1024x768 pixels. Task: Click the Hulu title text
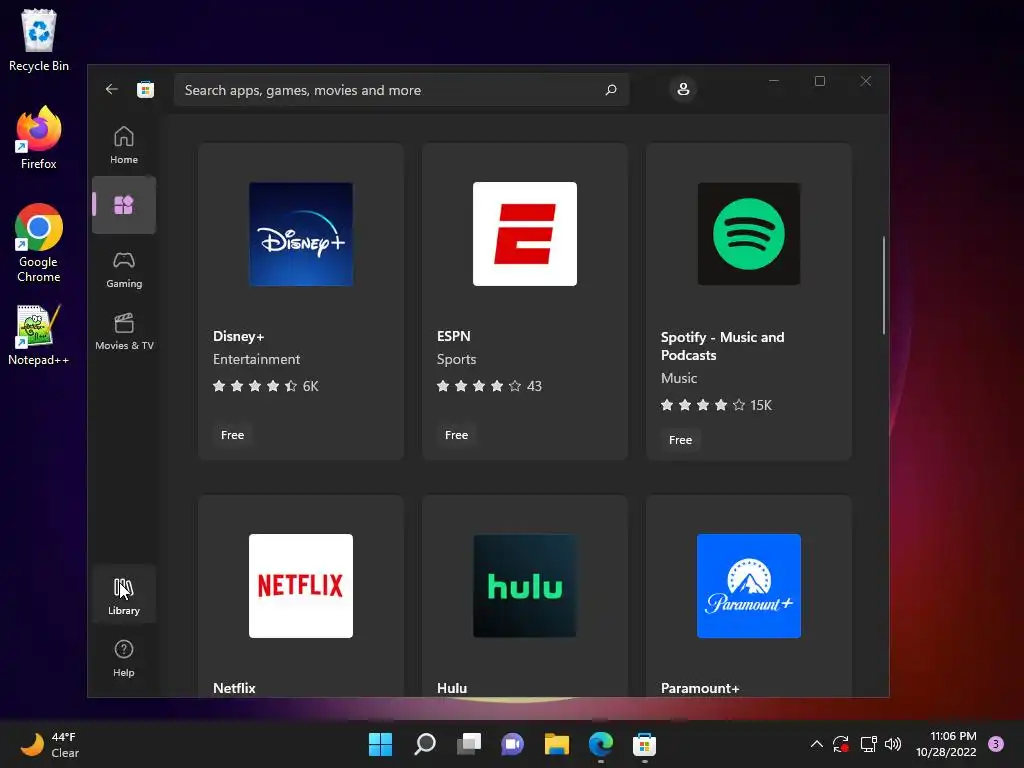[452, 688]
